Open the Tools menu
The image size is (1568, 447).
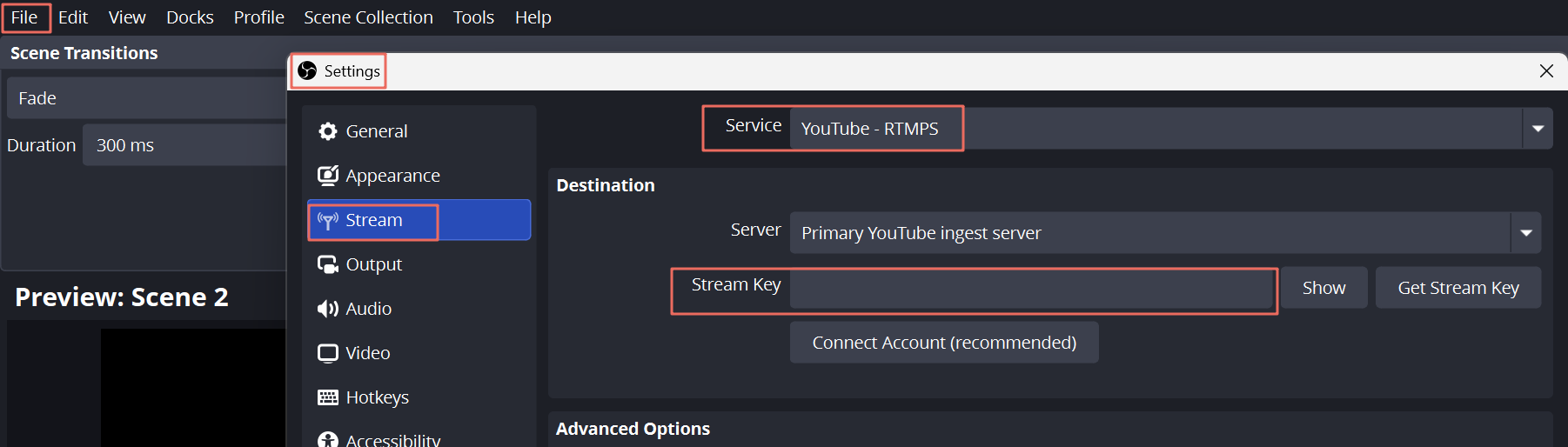click(x=473, y=17)
